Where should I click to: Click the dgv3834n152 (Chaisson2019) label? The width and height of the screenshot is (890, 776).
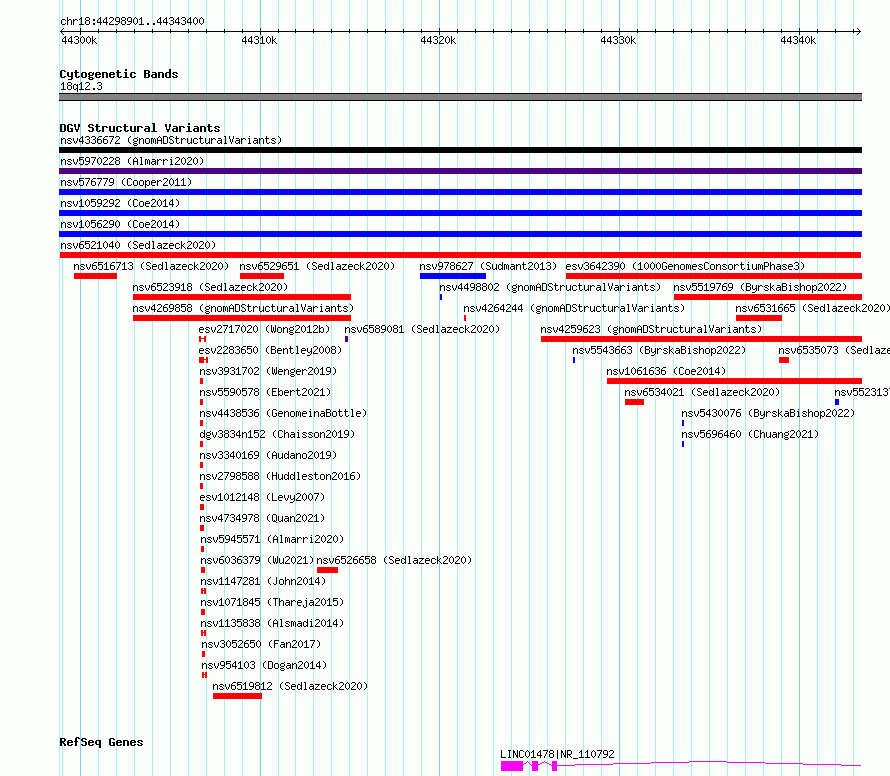point(277,434)
